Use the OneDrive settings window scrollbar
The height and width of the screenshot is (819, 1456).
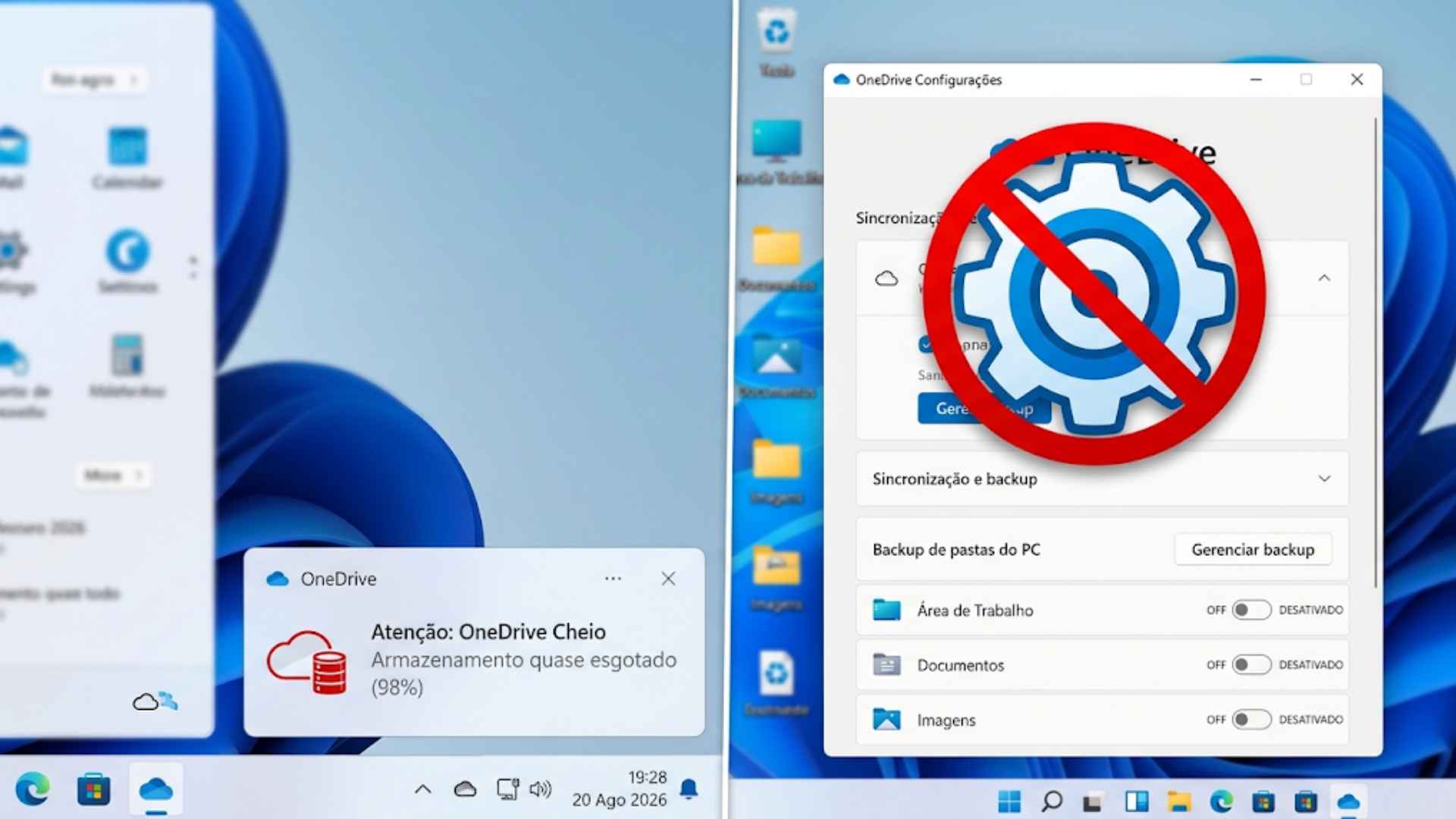[1376, 353]
